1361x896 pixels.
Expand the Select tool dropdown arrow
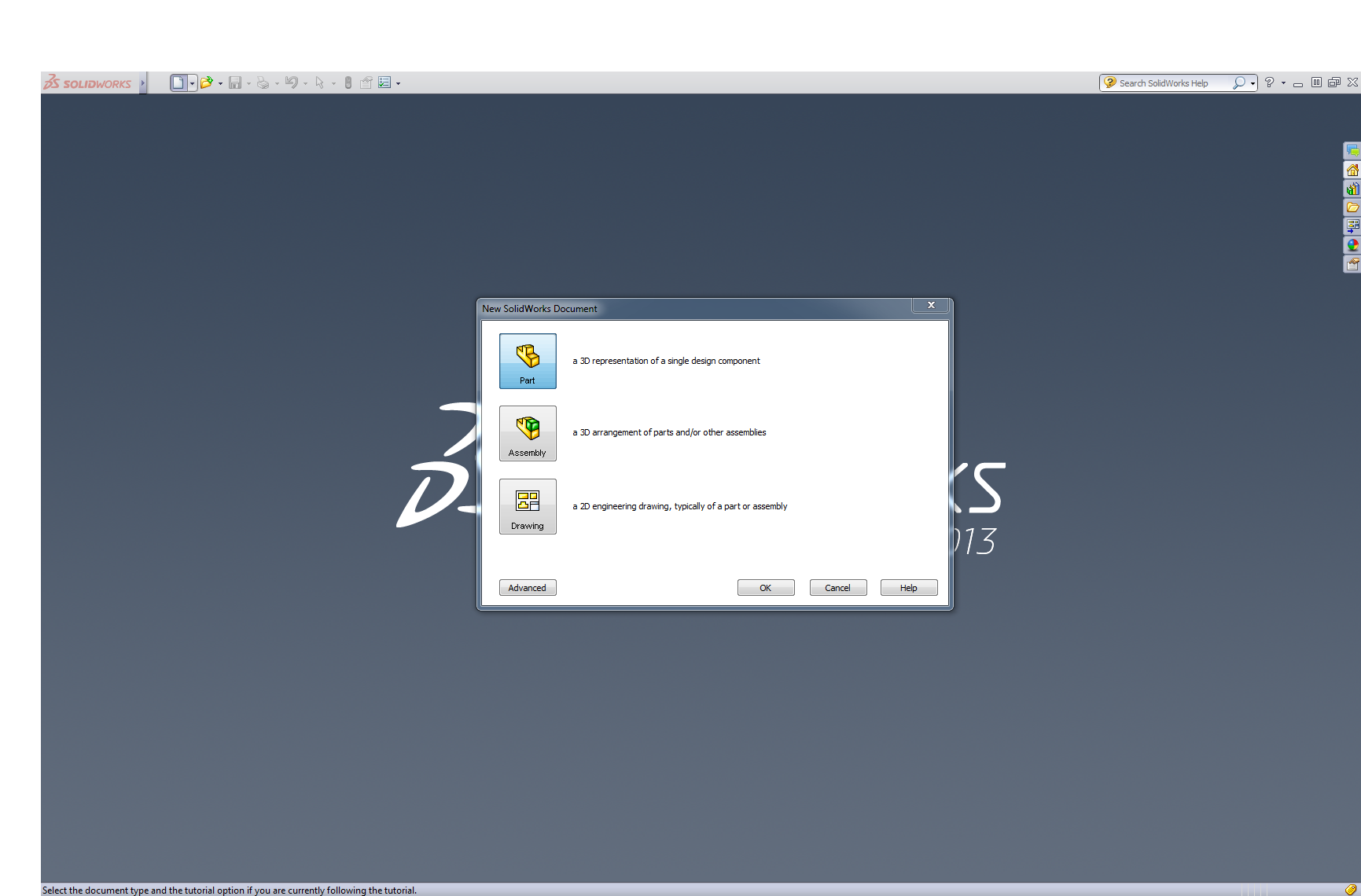tap(334, 83)
